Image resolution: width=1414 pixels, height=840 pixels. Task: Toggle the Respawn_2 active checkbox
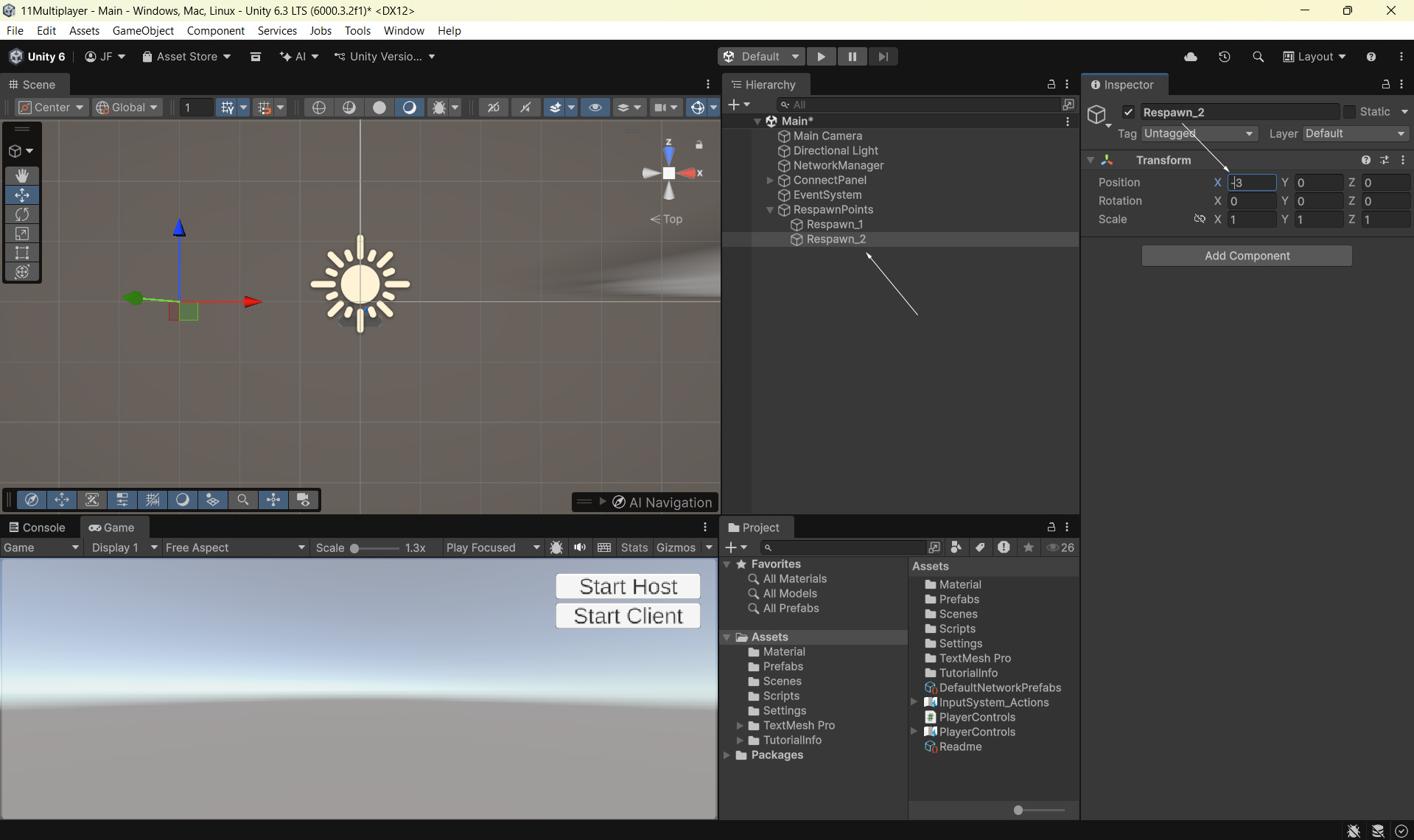(1128, 112)
